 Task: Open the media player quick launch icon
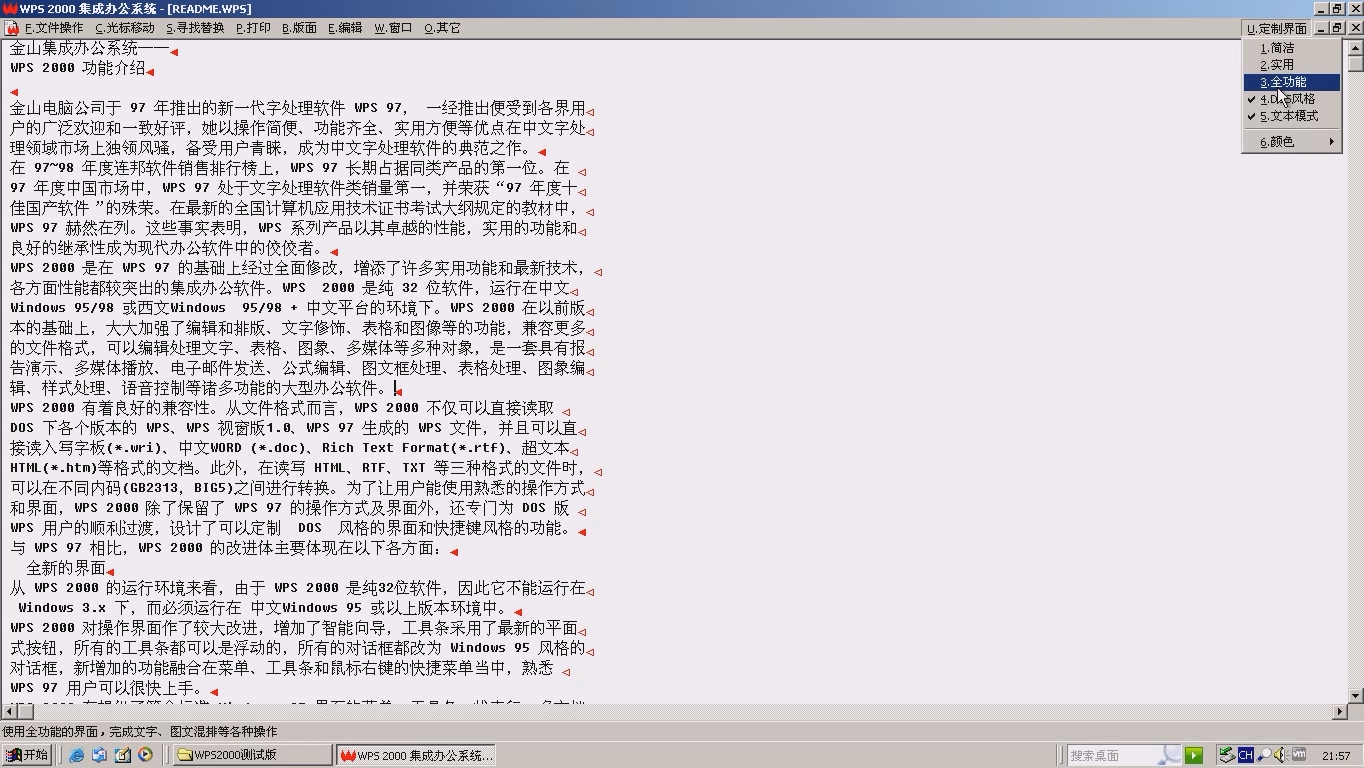[x=145, y=755]
